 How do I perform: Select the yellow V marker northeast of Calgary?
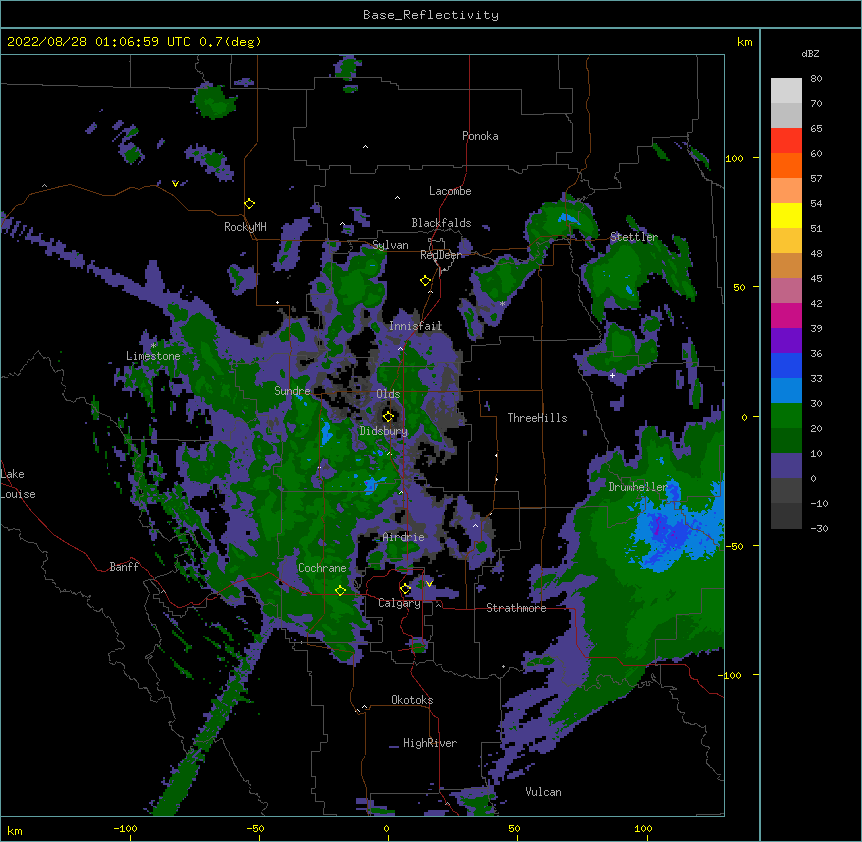tap(429, 584)
